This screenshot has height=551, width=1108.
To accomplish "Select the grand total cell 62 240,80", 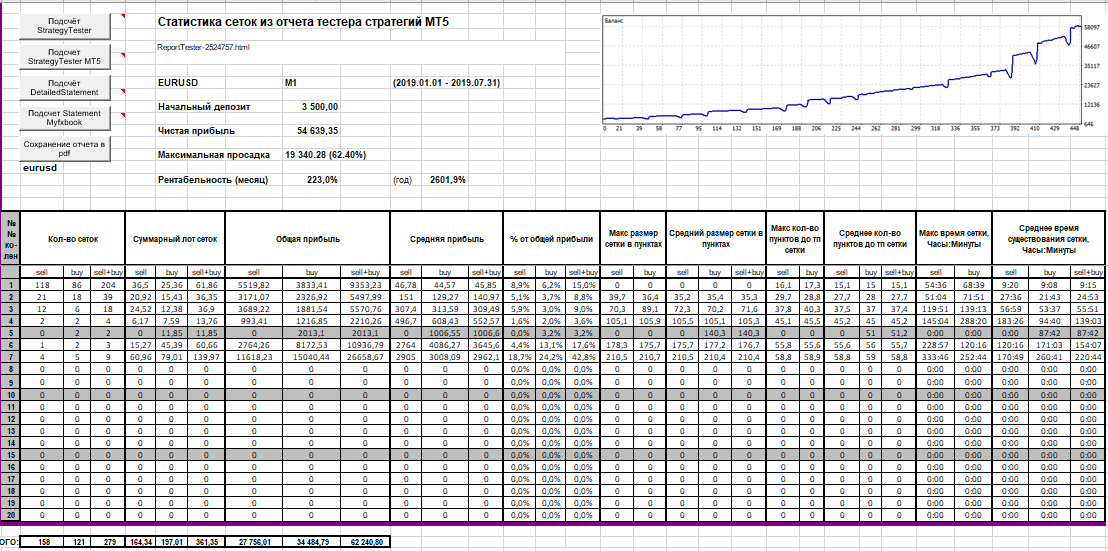I will [x=365, y=542].
